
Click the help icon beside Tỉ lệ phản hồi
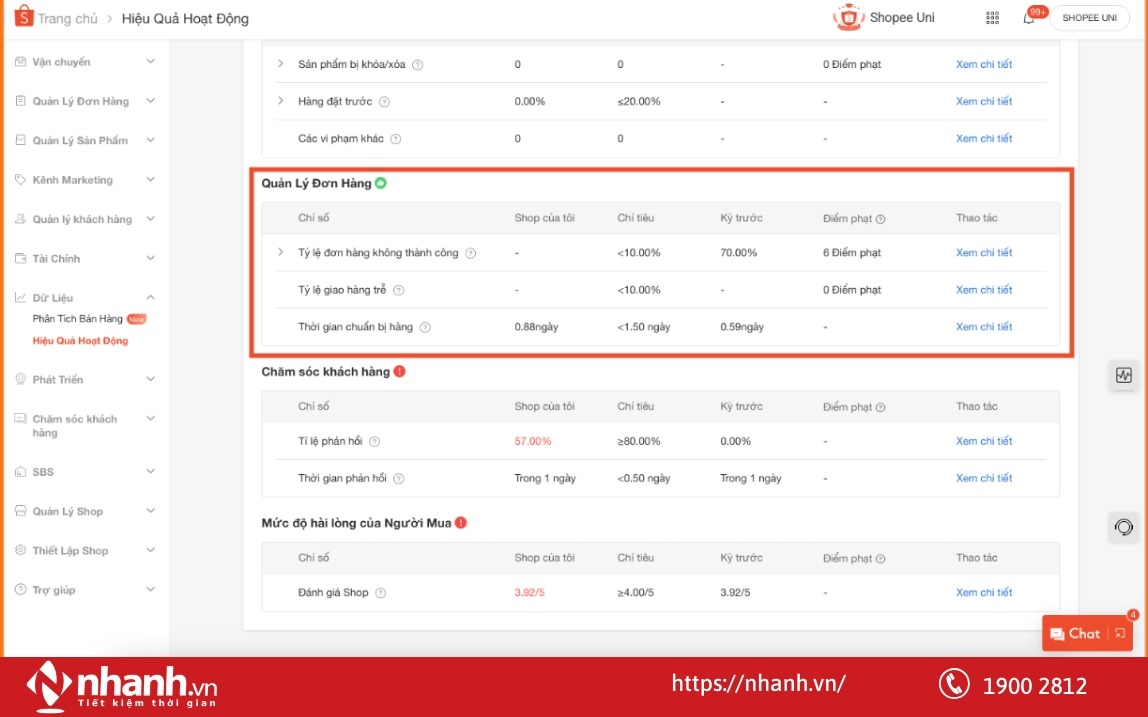(x=374, y=441)
